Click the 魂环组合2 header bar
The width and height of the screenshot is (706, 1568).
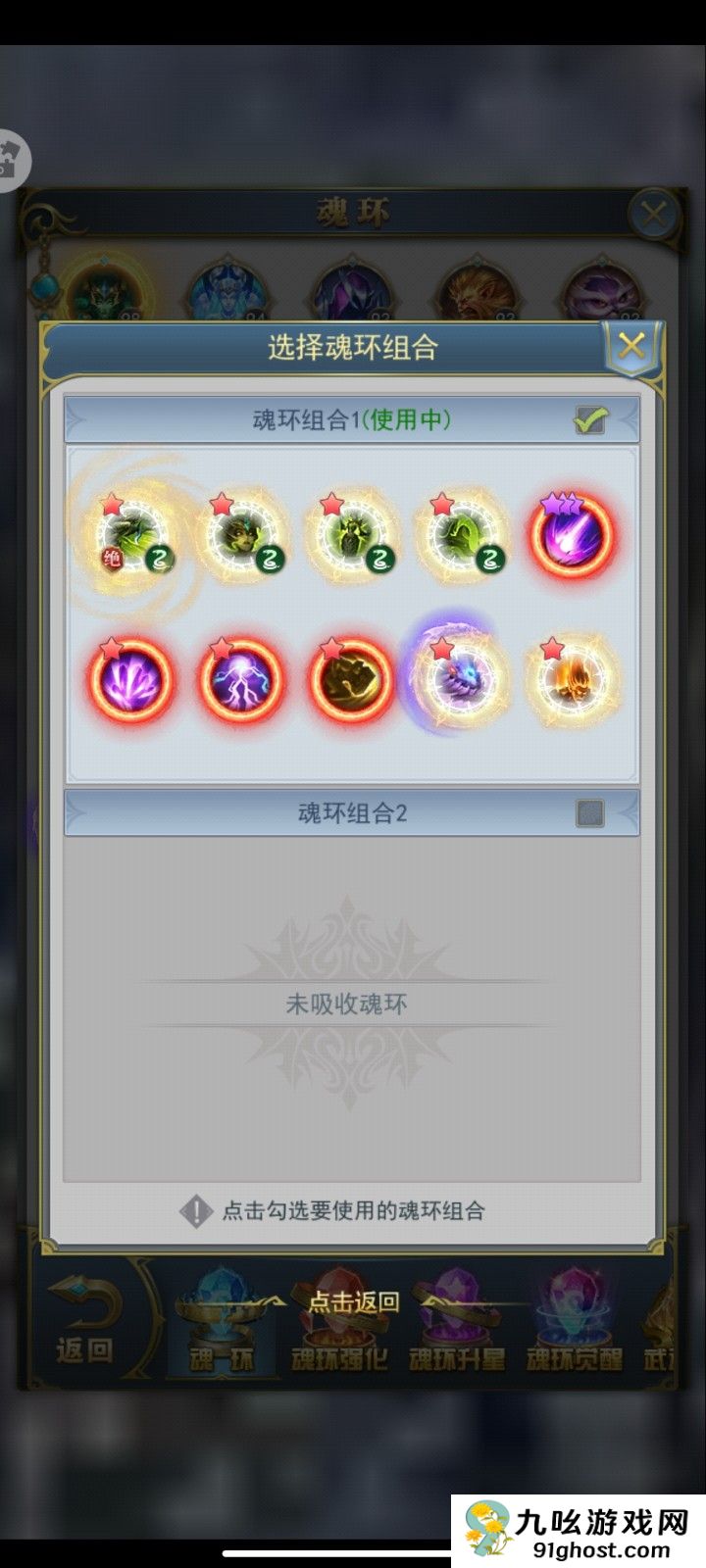point(352,812)
